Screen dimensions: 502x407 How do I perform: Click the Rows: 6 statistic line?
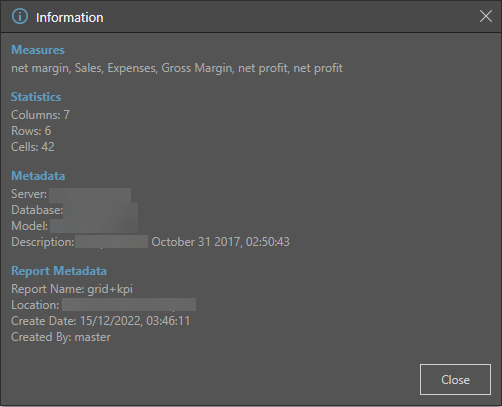click(x=31, y=131)
